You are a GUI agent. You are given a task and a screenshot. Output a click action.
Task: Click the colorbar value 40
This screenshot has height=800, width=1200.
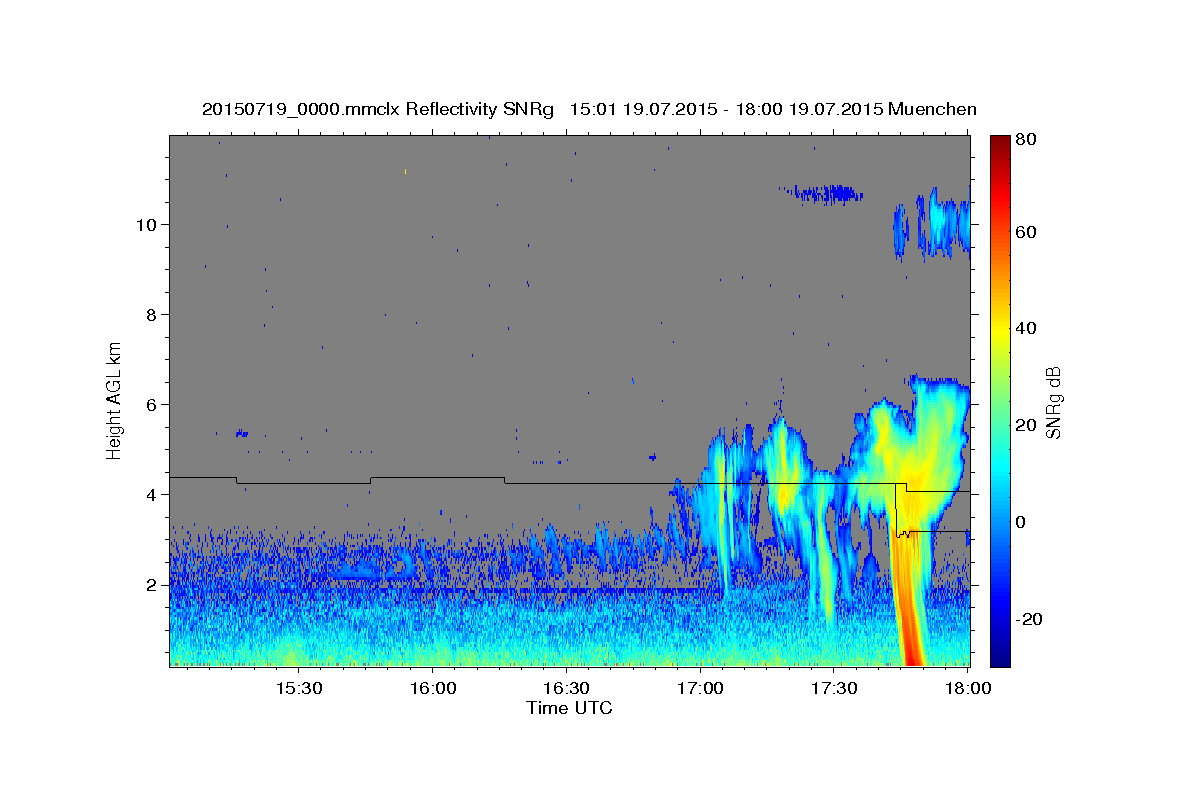(x=1027, y=328)
